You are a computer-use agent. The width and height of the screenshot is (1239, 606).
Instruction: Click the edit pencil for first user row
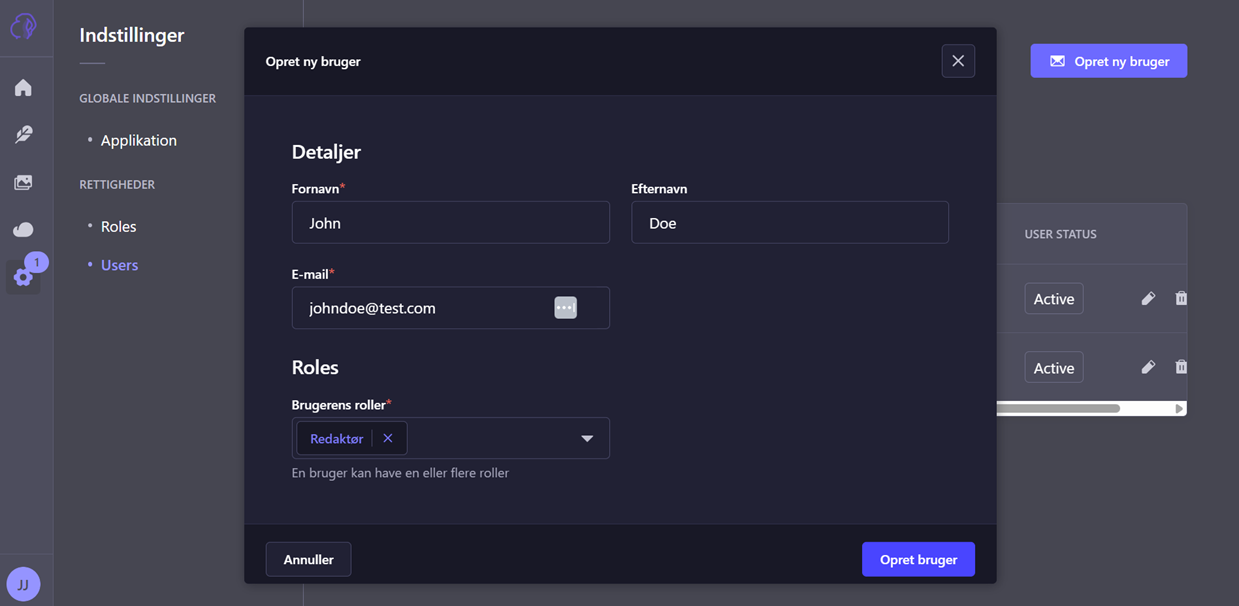tap(1148, 298)
